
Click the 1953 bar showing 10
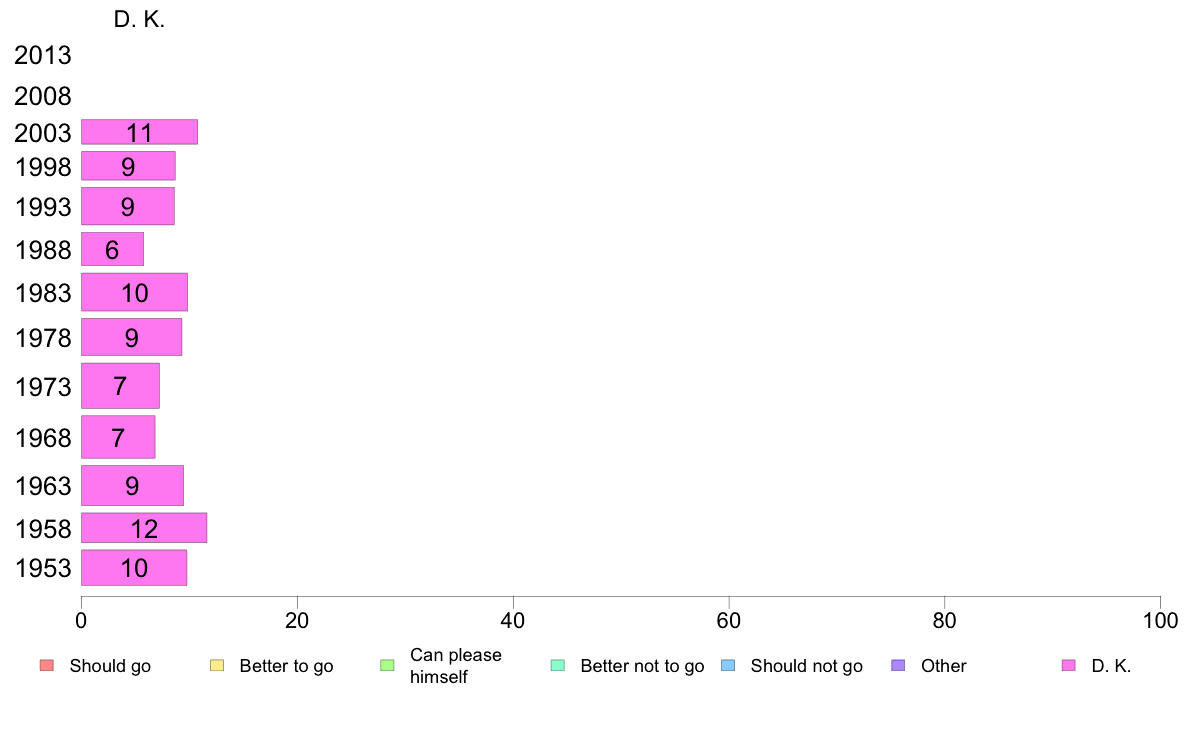pyautogui.click(x=134, y=568)
